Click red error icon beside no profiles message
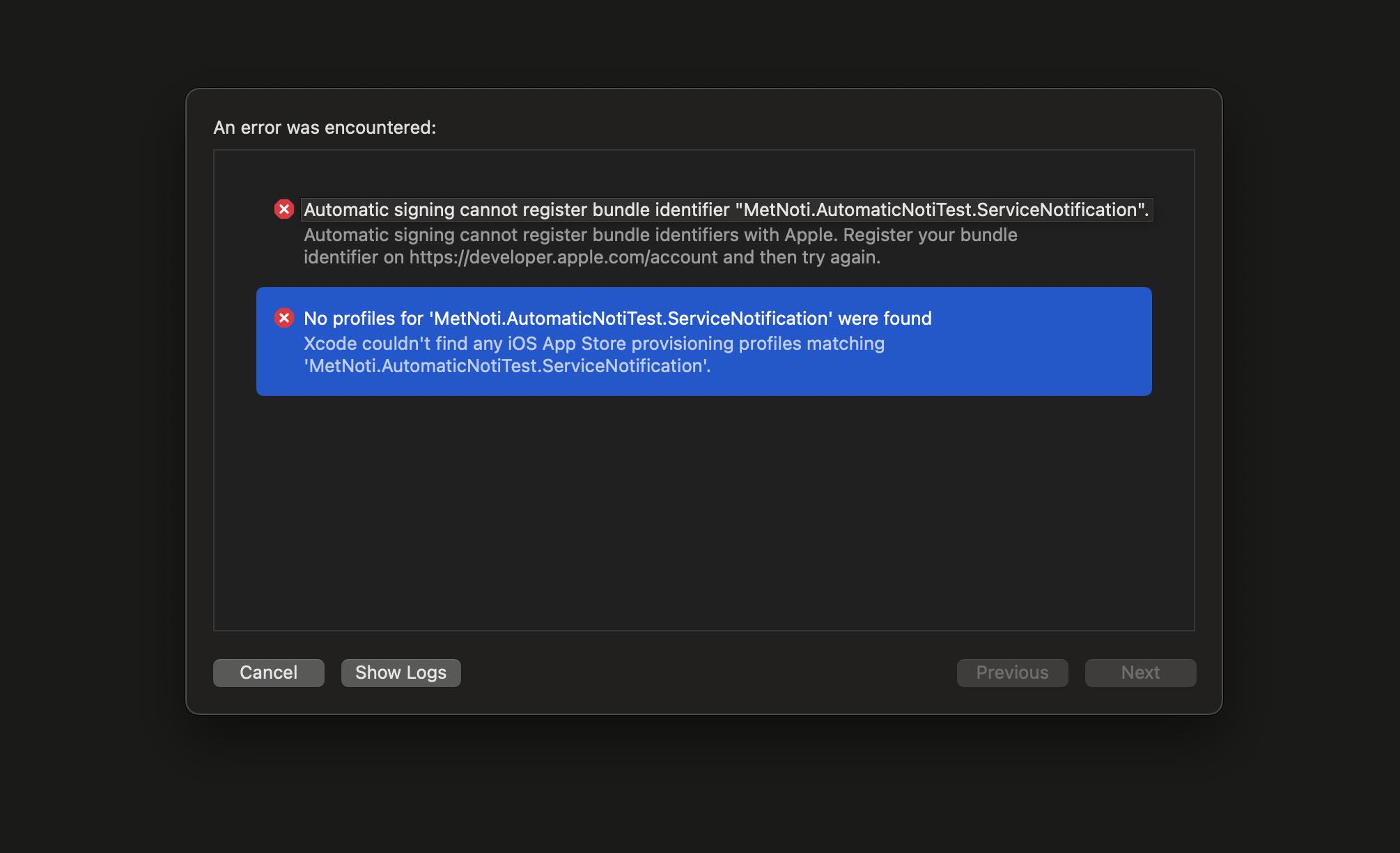This screenshot has width=1400, height=853. (283, 318)
